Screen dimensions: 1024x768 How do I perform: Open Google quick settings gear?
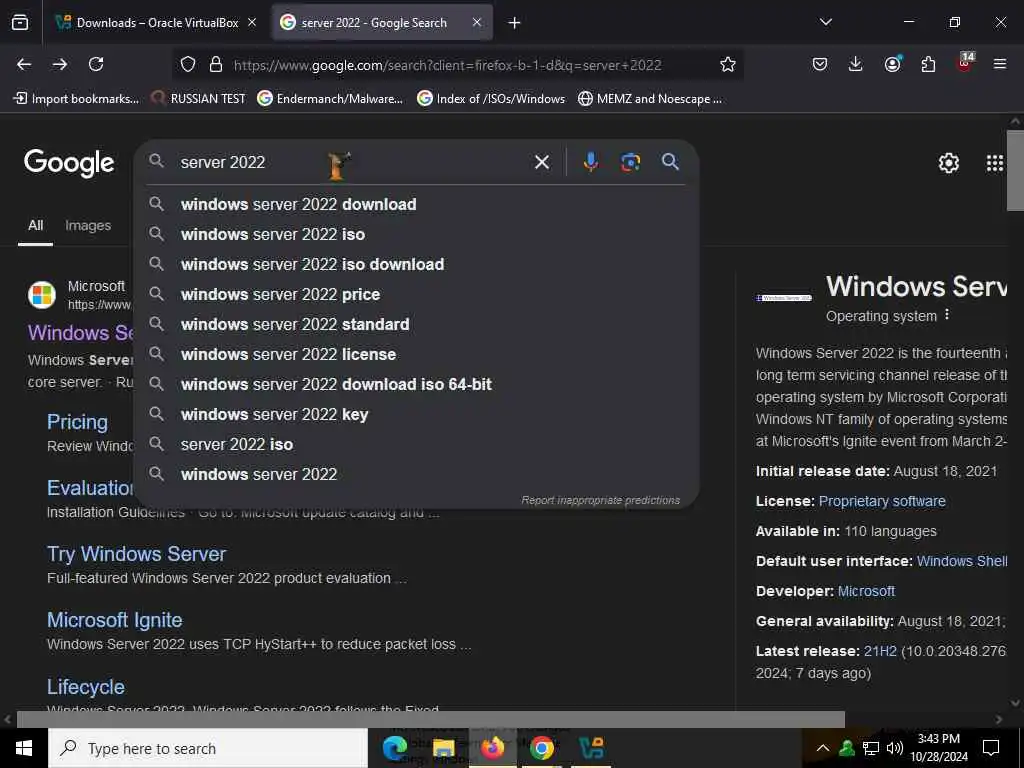click(x=948, y=163)
